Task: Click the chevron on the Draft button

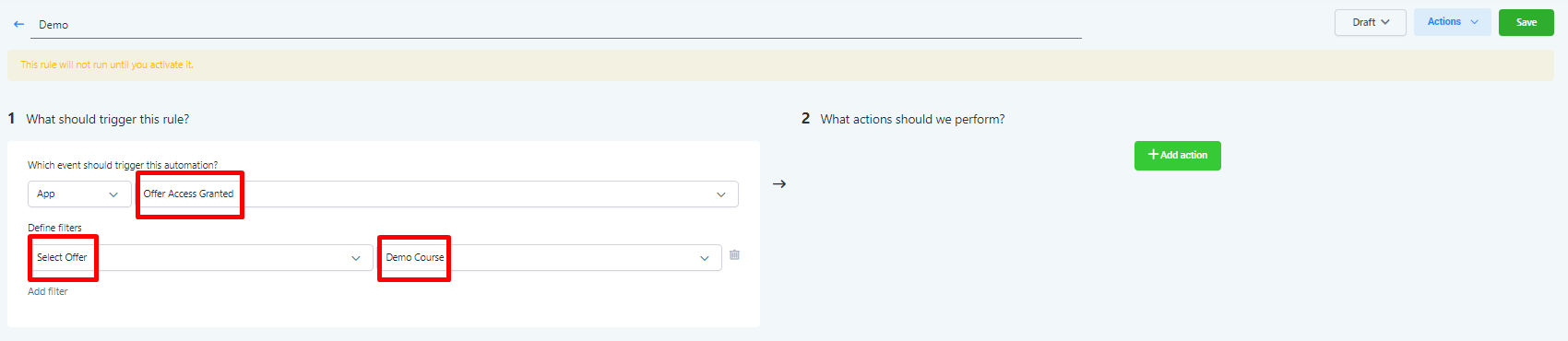Action: 1385,22
